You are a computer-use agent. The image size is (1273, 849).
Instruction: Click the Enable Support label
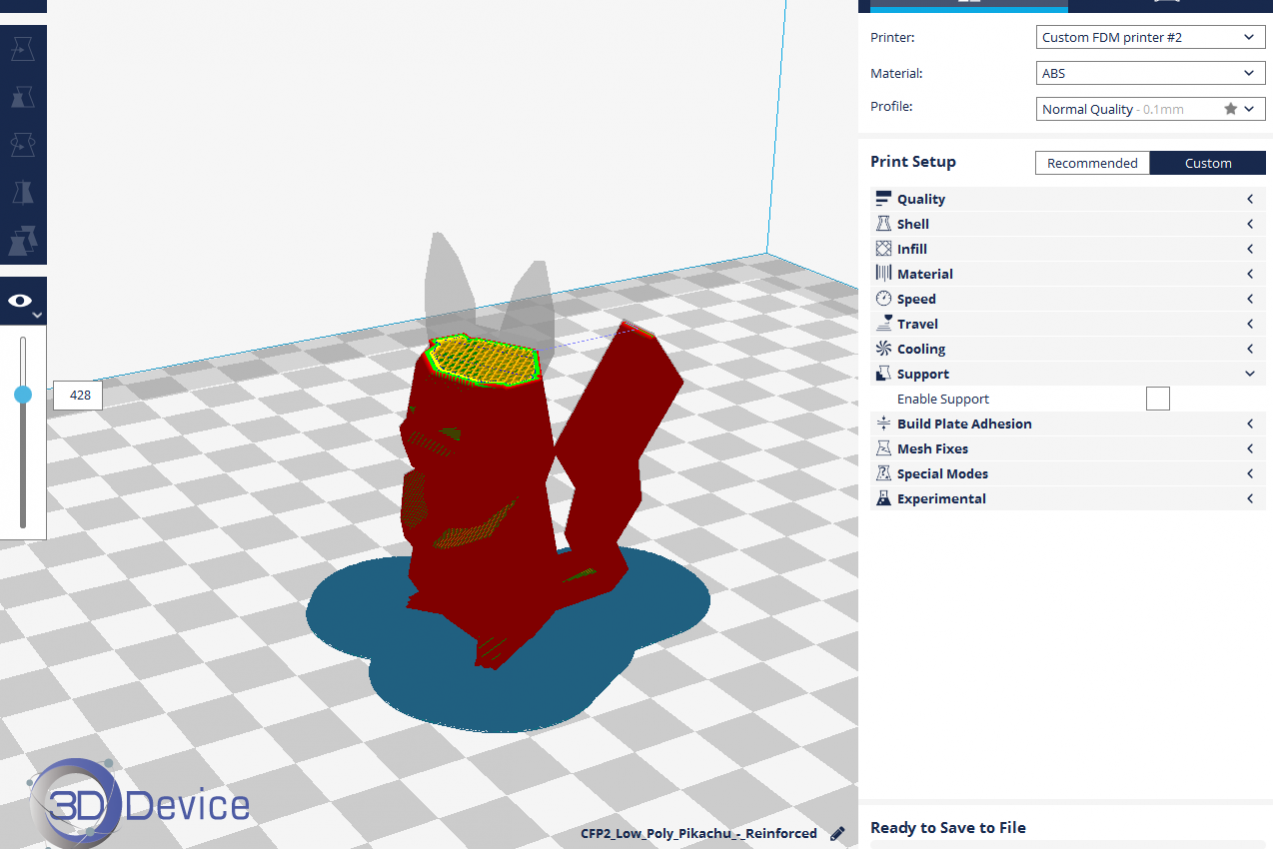(x=943, y=399)
